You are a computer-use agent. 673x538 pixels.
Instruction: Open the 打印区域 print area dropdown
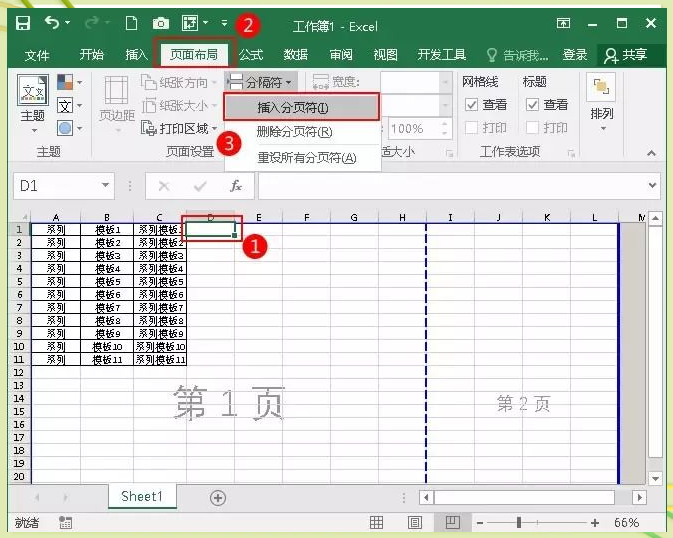coord(179,128)
